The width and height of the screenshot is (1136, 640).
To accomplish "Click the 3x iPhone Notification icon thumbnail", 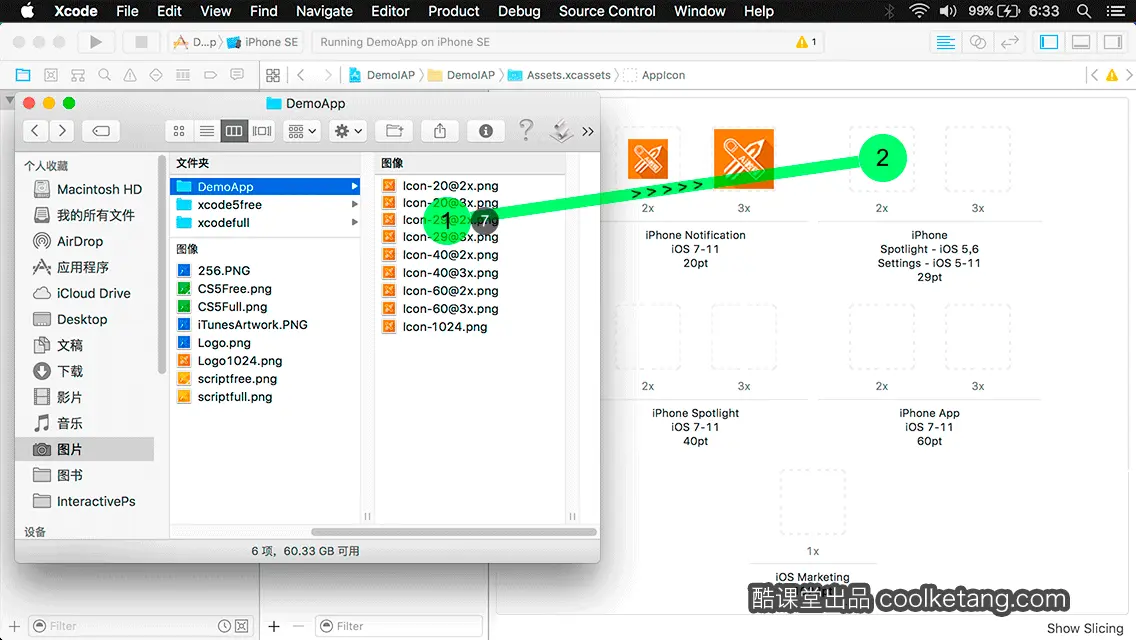I will [x=743, y=159].
